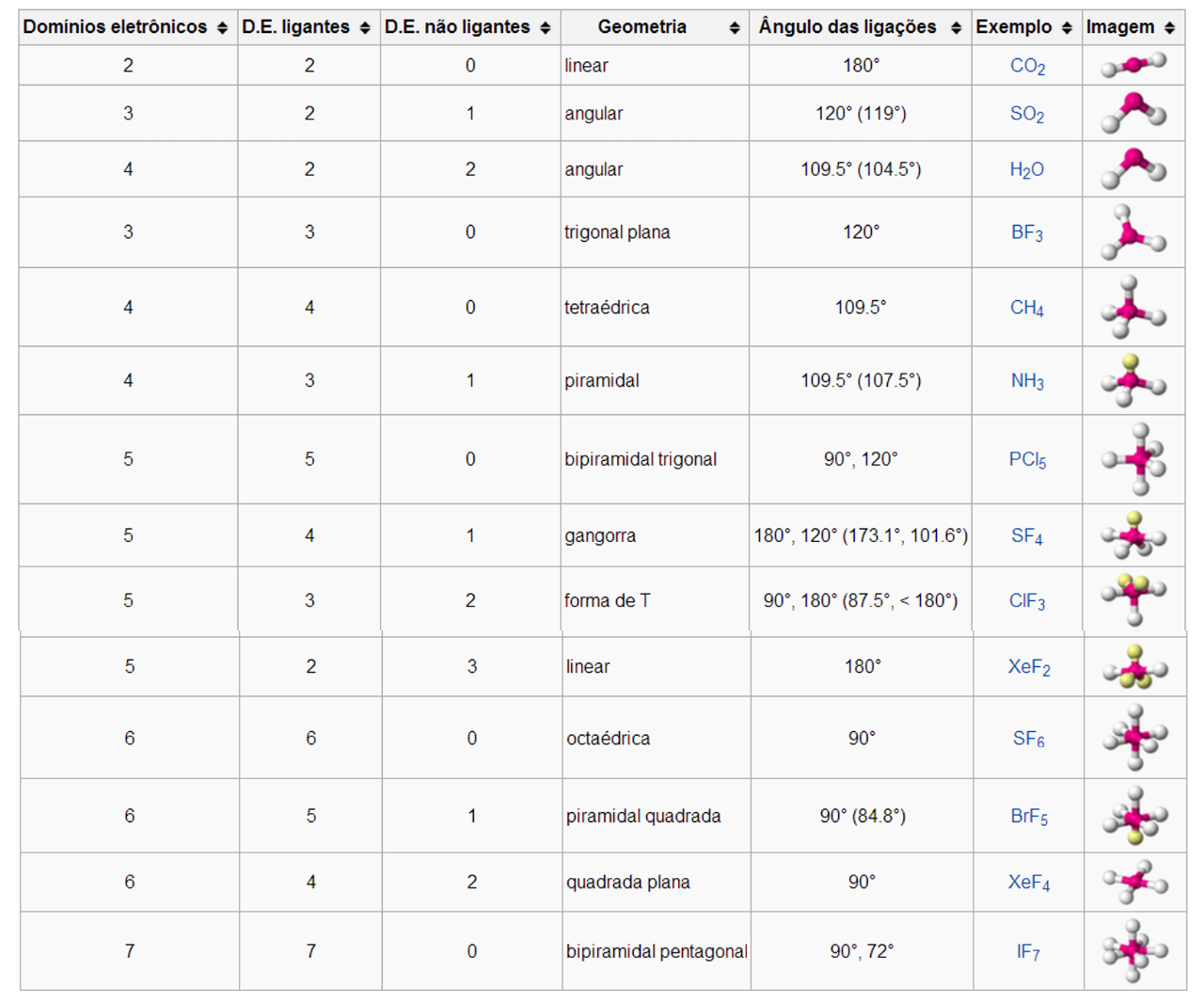Open the BF3 example link
Image resolution: width=1204 pixels, height=1004 pixels.
1027,232
